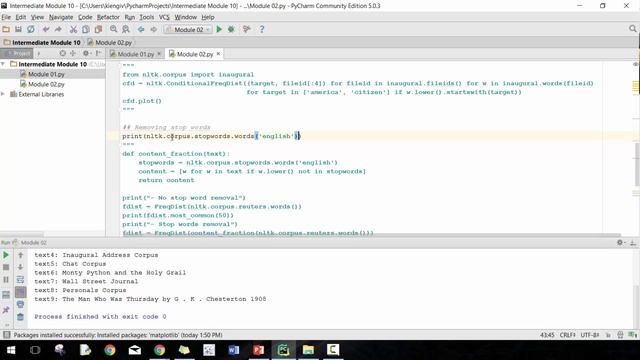Image resolution: width=640 pixels, height=360 pixels.
Task: Move up the stack trace arrow
Action: click(x=20, y=255)
